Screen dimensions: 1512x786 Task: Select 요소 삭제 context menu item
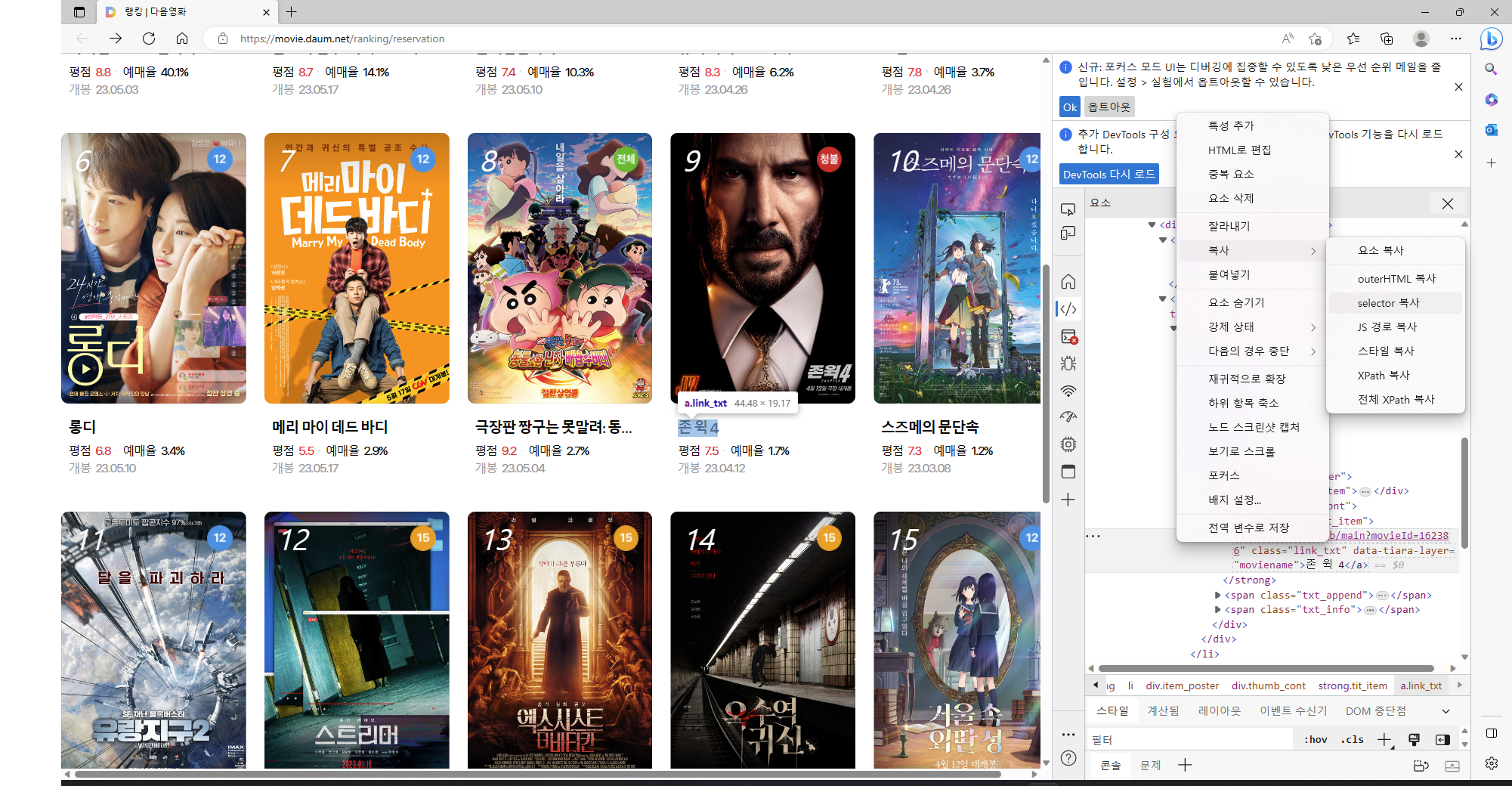pyautogui.click(x=1253, y=198)
